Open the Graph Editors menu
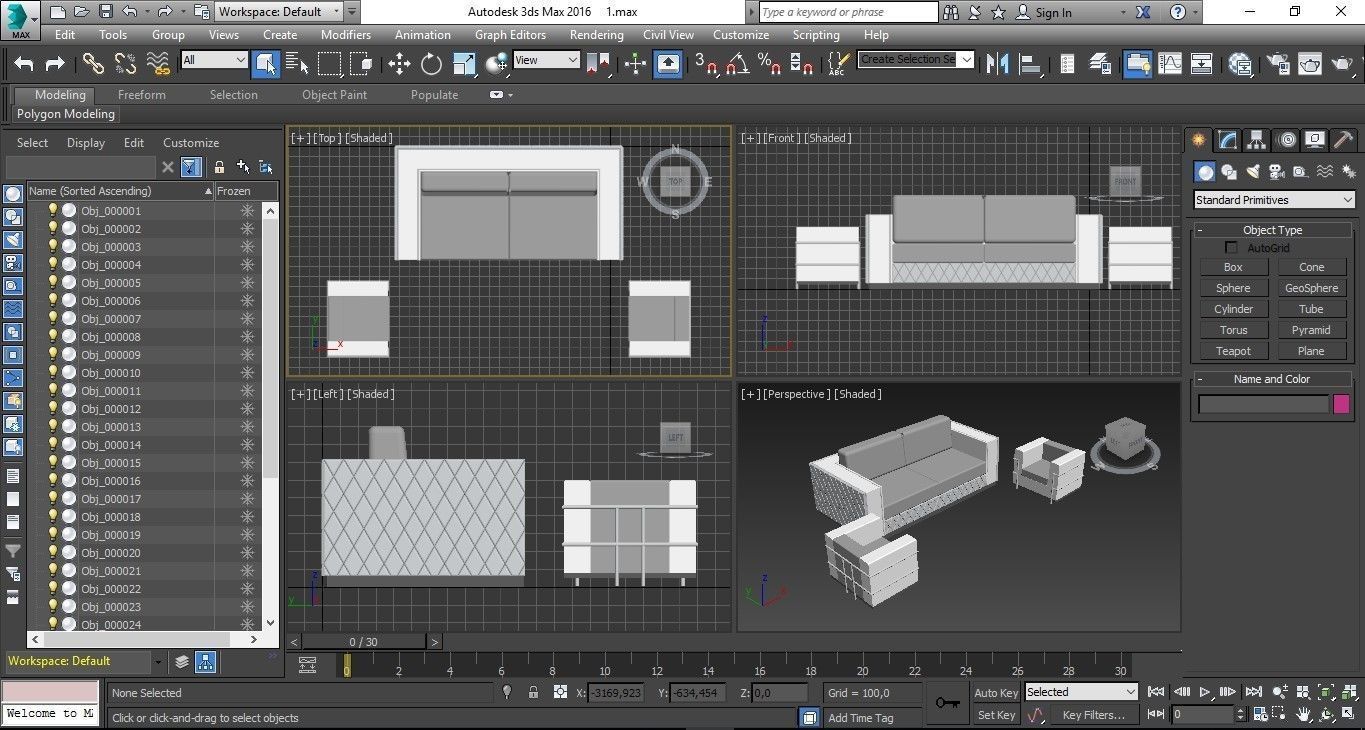This screenshot has height=730, width=1365. coord(510,34)
